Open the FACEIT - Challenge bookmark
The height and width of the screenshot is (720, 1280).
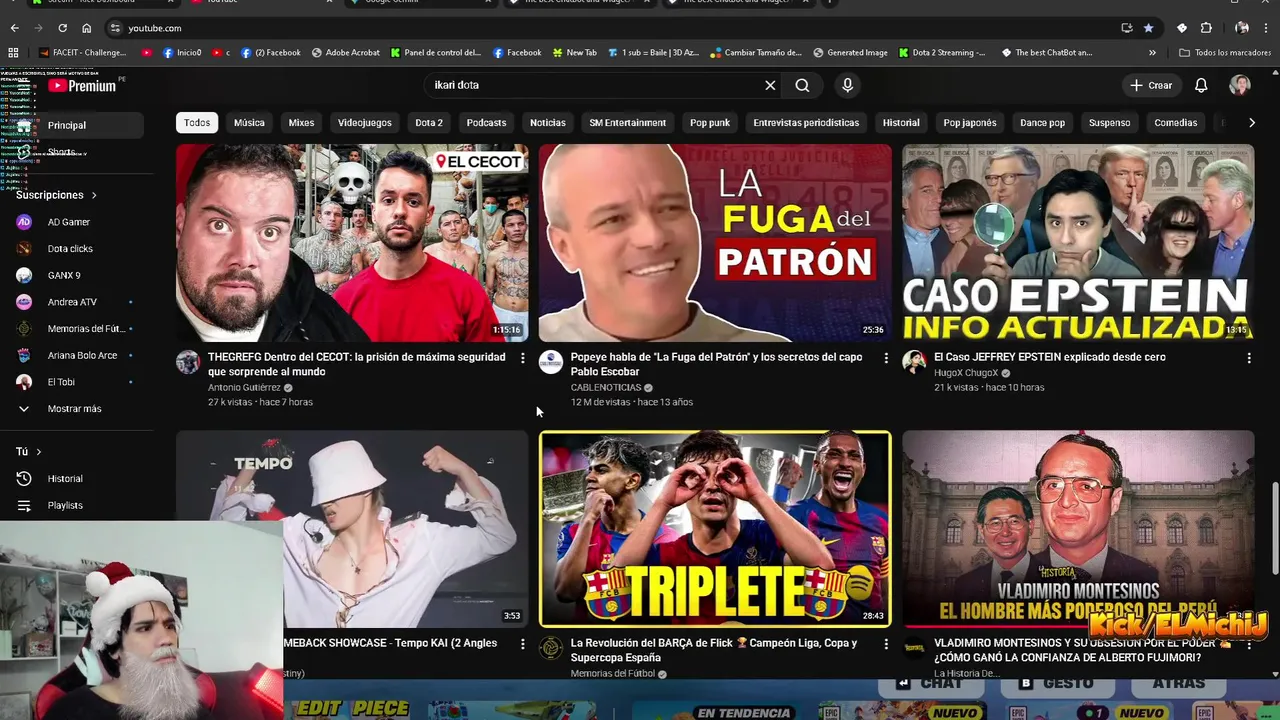tap(82, 52)
